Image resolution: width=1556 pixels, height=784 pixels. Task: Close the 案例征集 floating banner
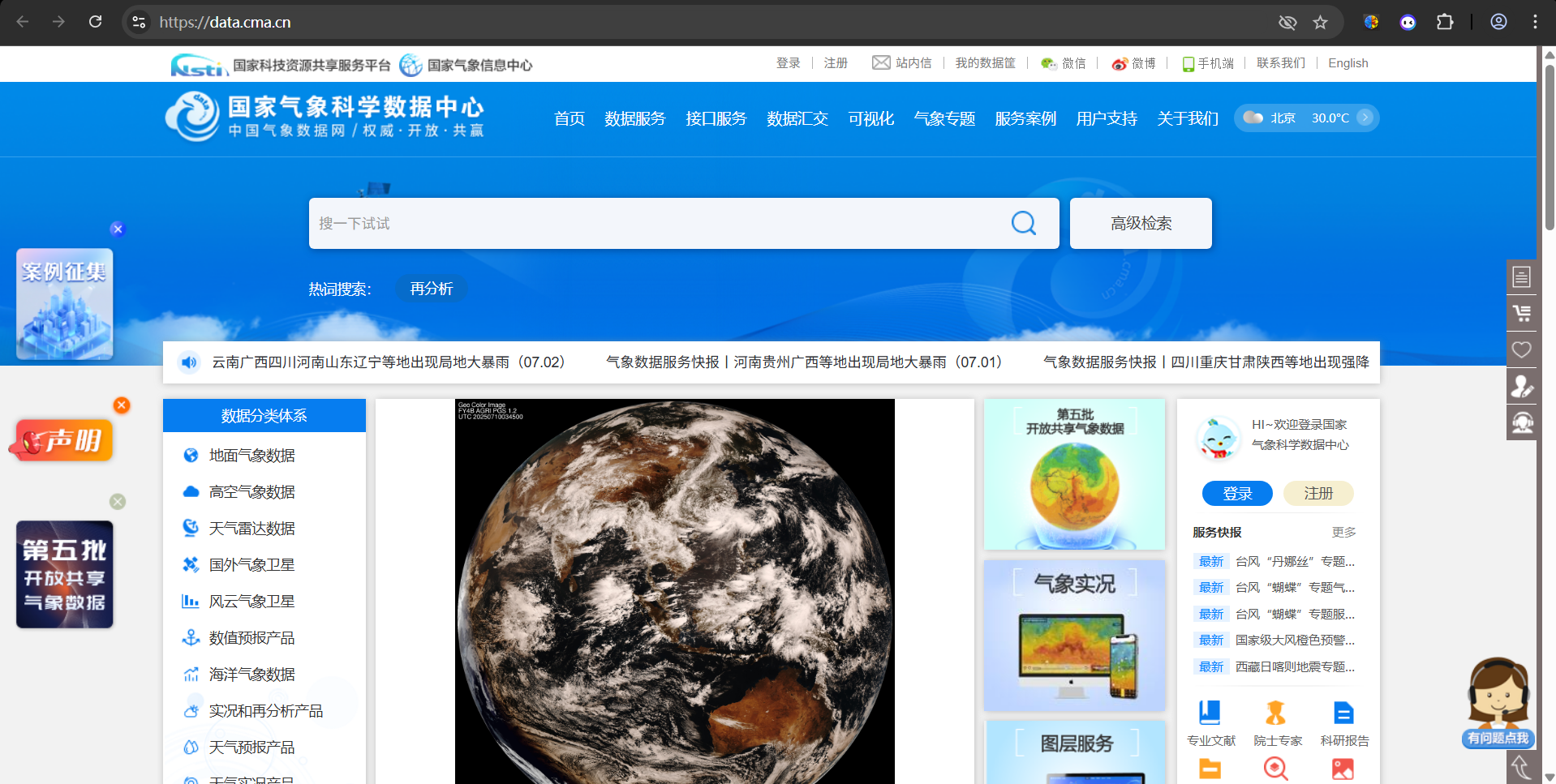[x=118, y=229]
